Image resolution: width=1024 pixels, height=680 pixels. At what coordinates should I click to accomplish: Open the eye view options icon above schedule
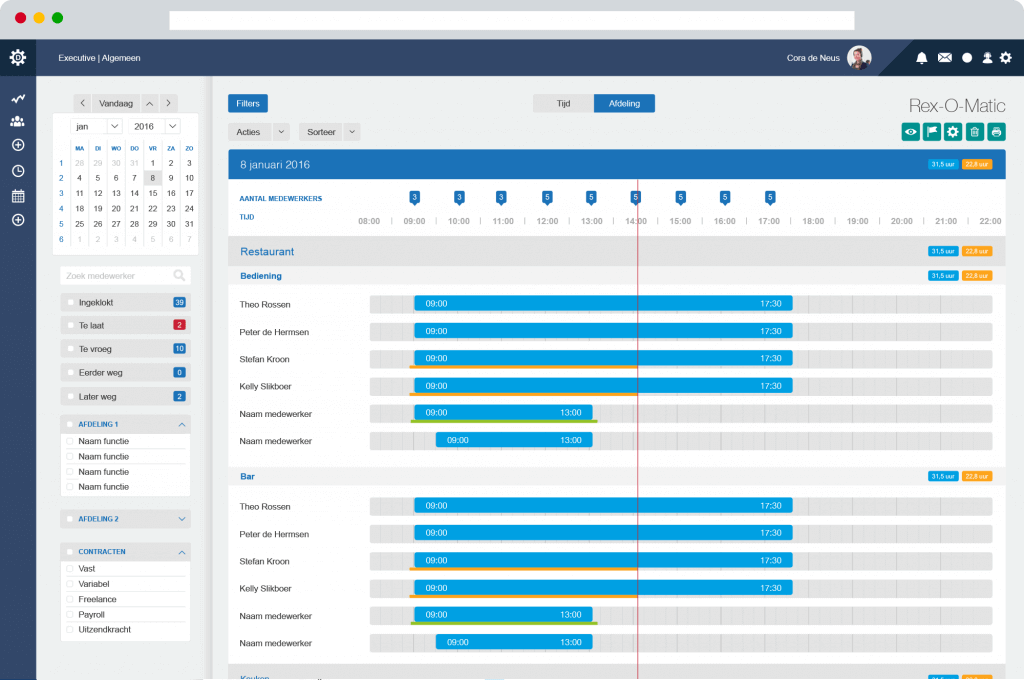[909, 131]
